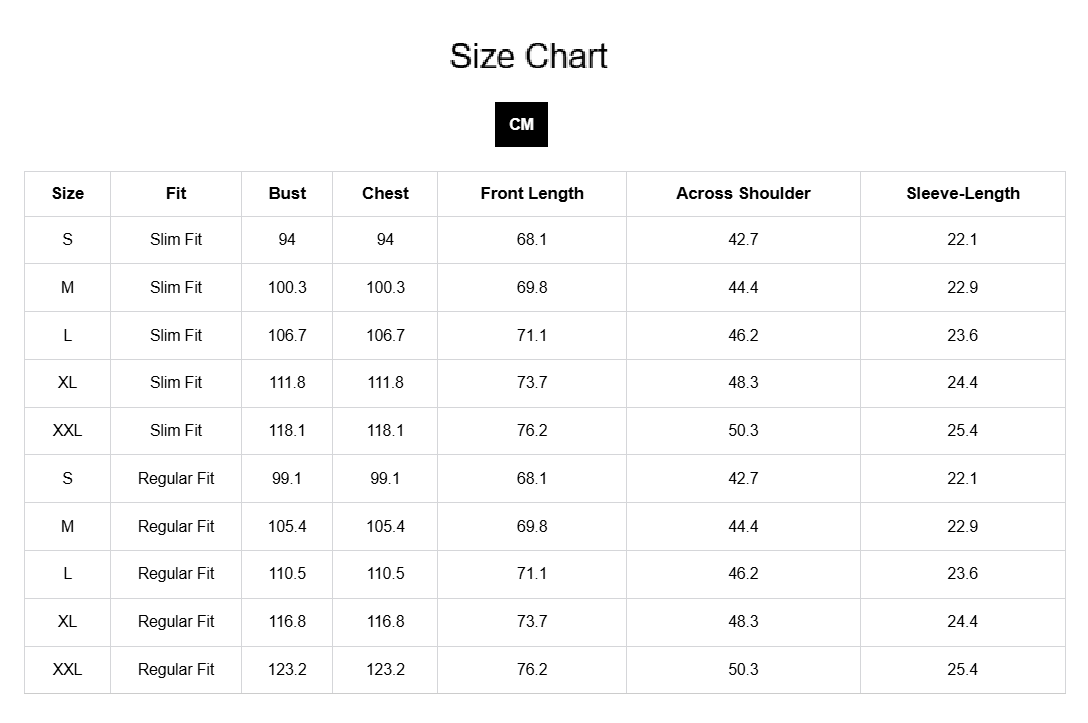Image resolution: width=1088 pixels, height=723 pixels.
Task: Click Front Length 73.7 in Slim Fit XL row
Action: click(532, 382)
